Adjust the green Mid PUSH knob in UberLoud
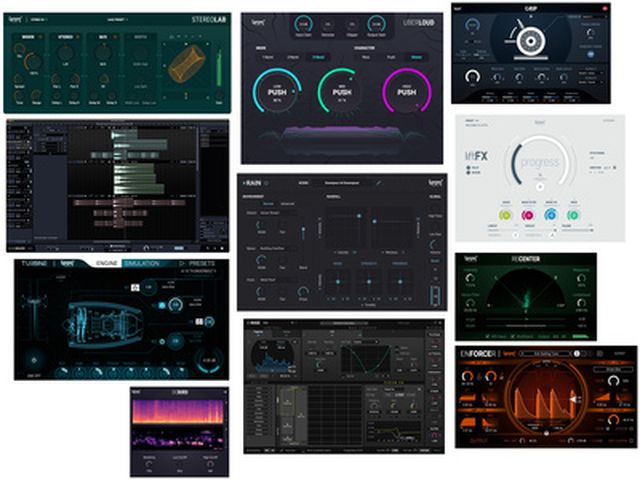640x480 pixels. (x=342, y=91)
